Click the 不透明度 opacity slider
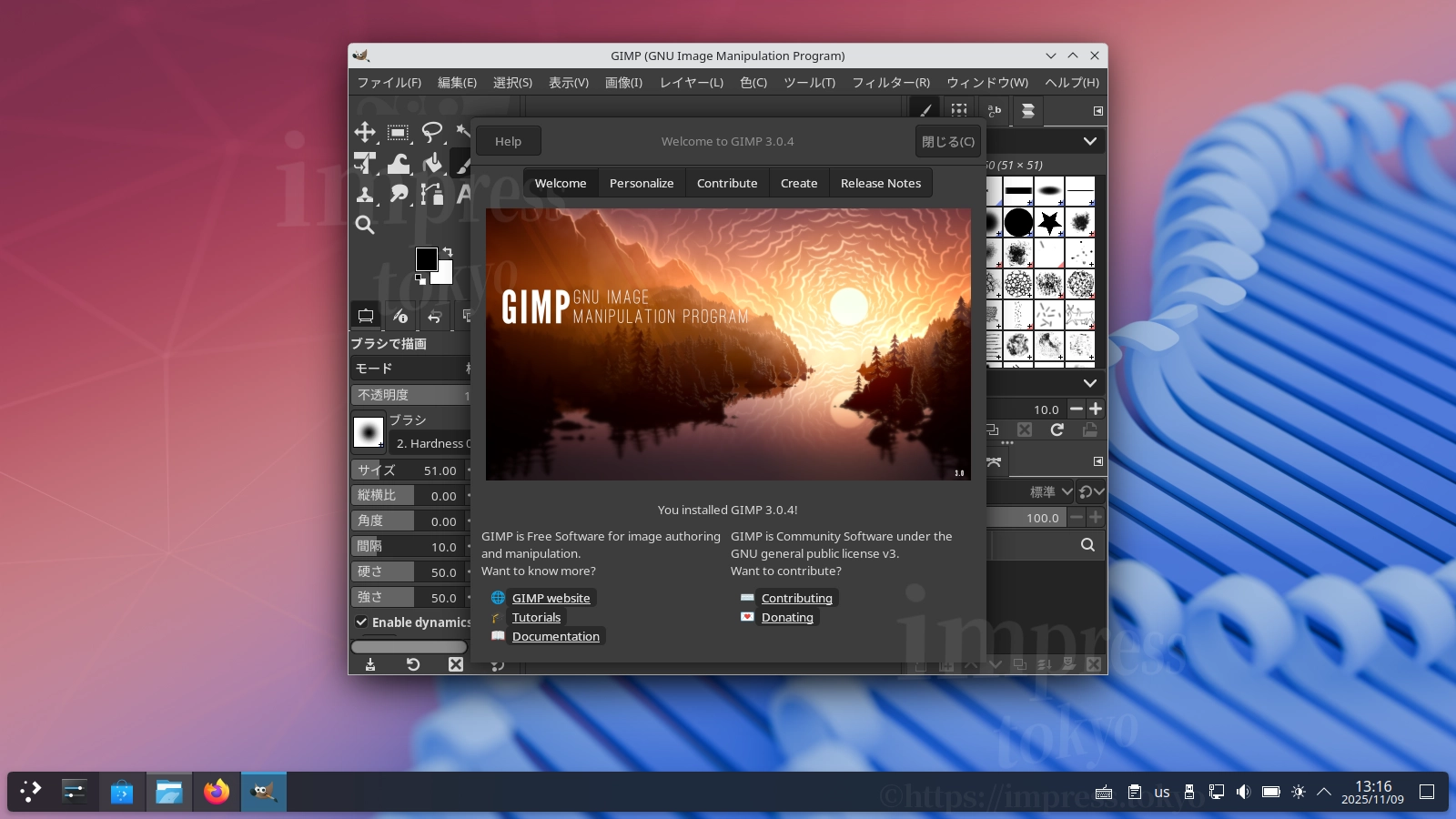Image resolution: width=1456 pixels, height=819 pixels. pos(411,395)
